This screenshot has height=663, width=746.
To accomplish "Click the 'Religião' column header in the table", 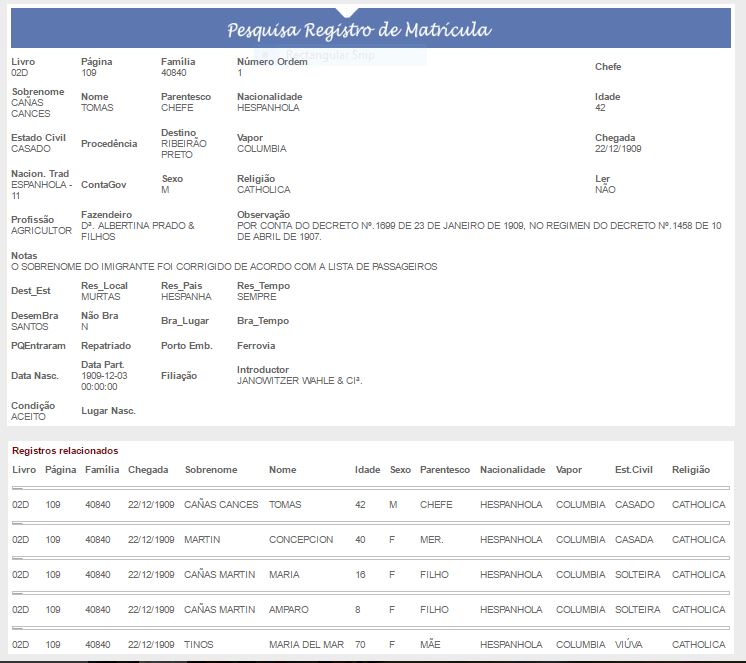I will pyautogui.click(x=690, y=470).
